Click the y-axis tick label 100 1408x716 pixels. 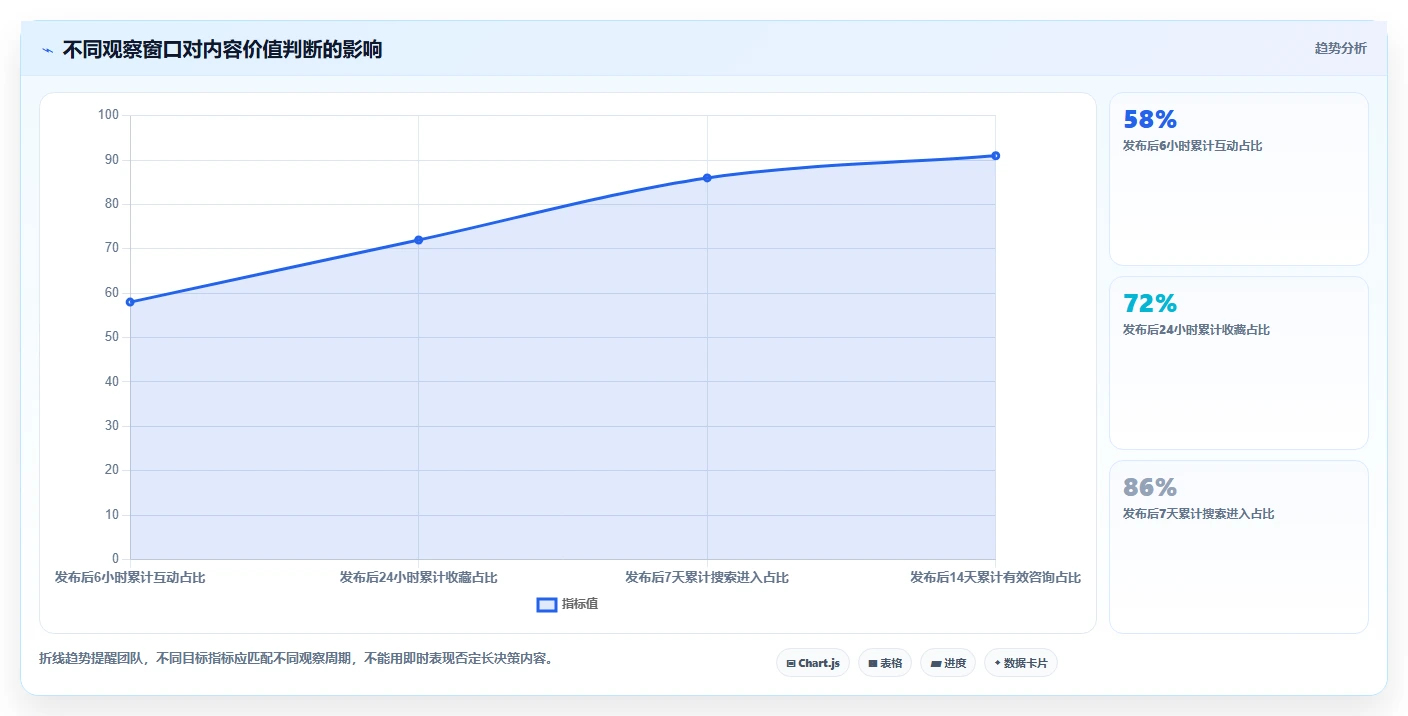[108, 115]
